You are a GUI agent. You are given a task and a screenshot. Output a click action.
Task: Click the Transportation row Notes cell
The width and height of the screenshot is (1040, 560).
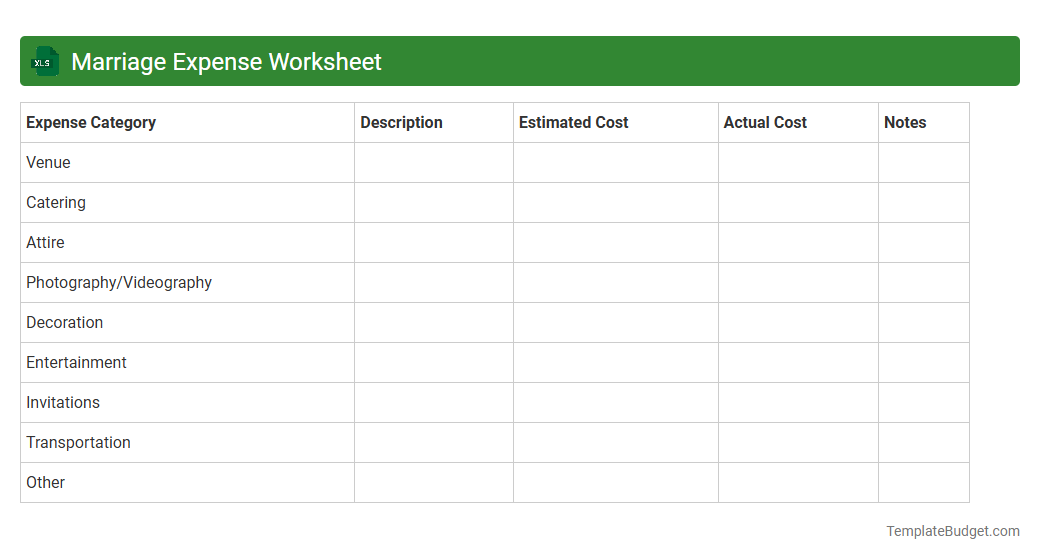click(924, 443)
